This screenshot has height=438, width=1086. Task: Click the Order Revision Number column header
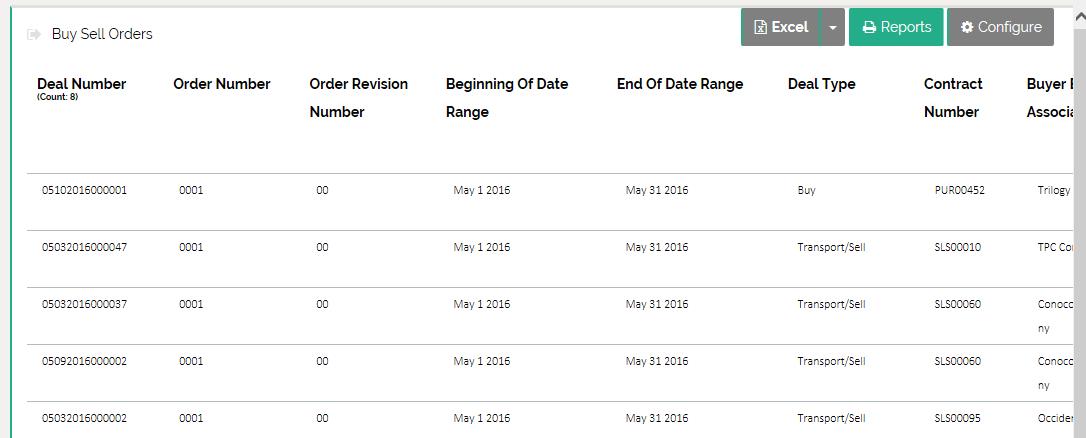[358, 98]
